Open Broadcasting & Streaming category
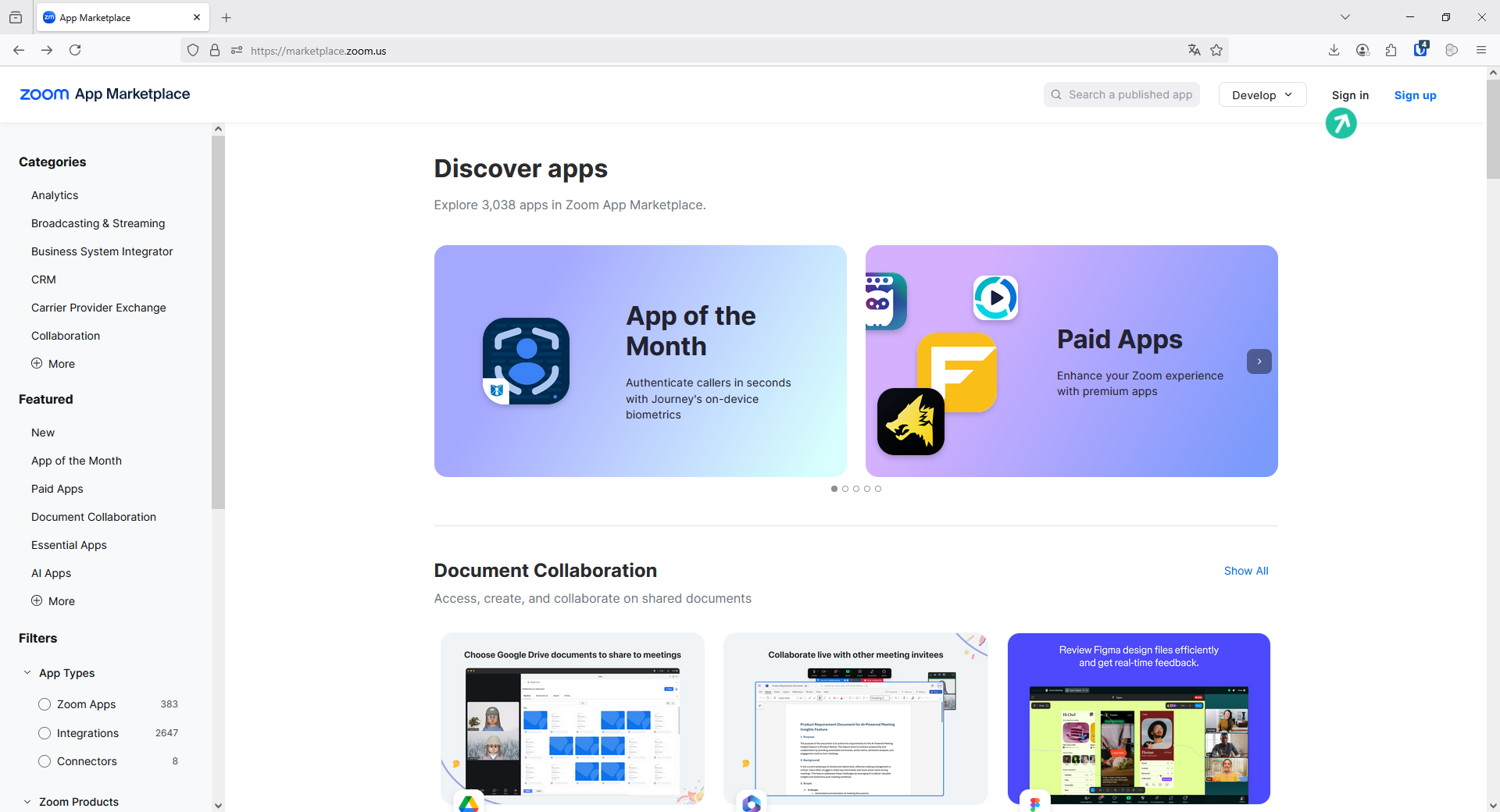 pyautogui.click(x=98, y=223)
